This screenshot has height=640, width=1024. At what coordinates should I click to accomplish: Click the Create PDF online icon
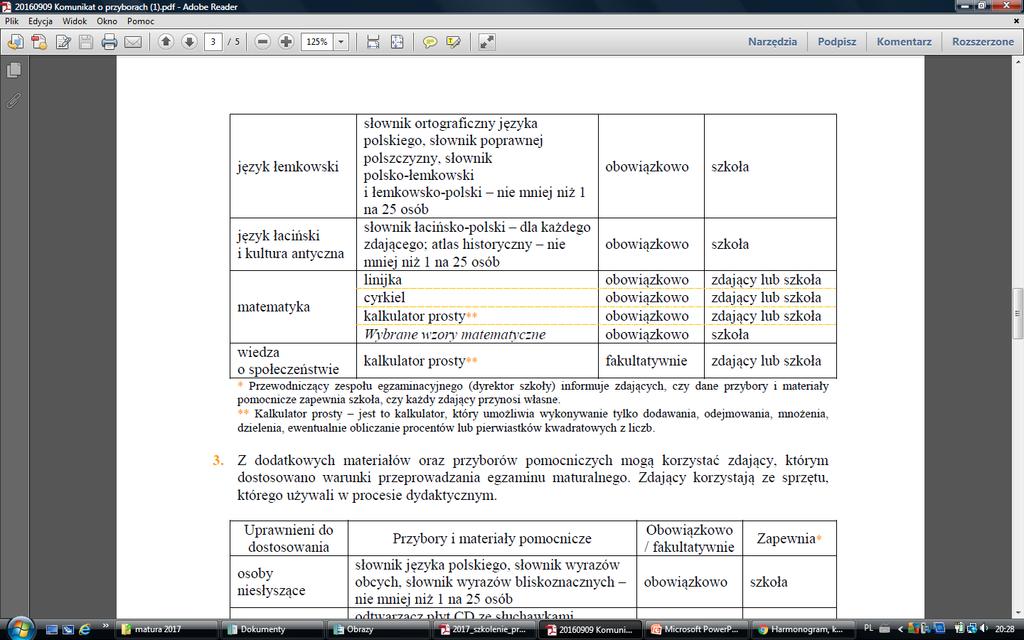point(39,42)
